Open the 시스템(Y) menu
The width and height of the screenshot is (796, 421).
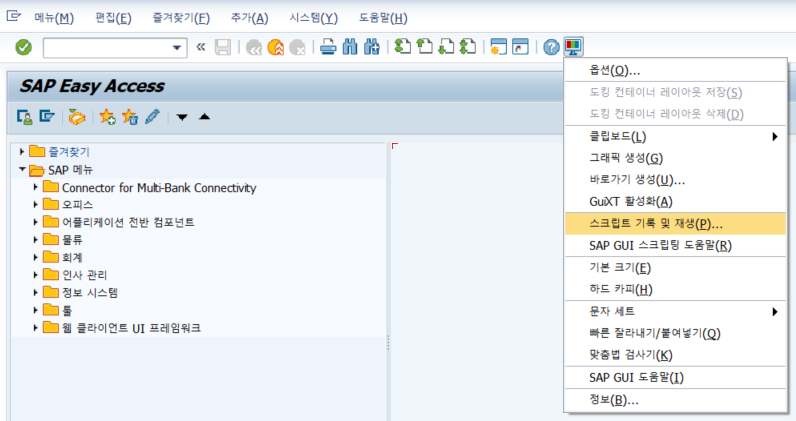point(313,18)
